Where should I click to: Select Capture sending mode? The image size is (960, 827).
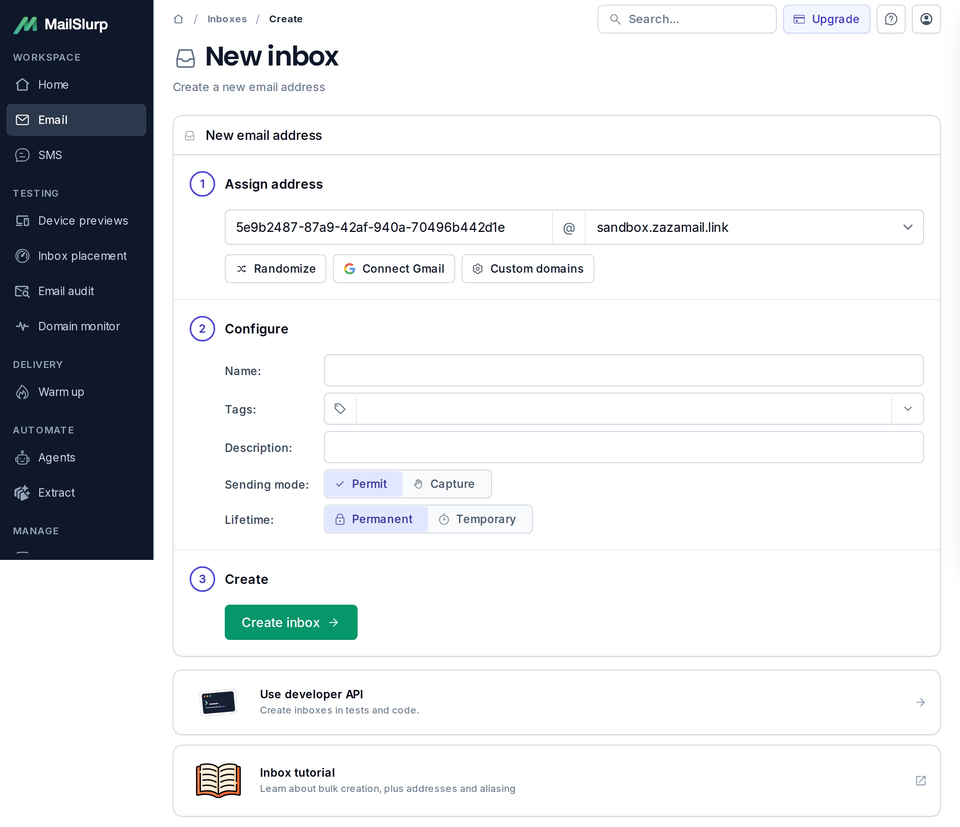pyautogui.click(x=446, y=484)
